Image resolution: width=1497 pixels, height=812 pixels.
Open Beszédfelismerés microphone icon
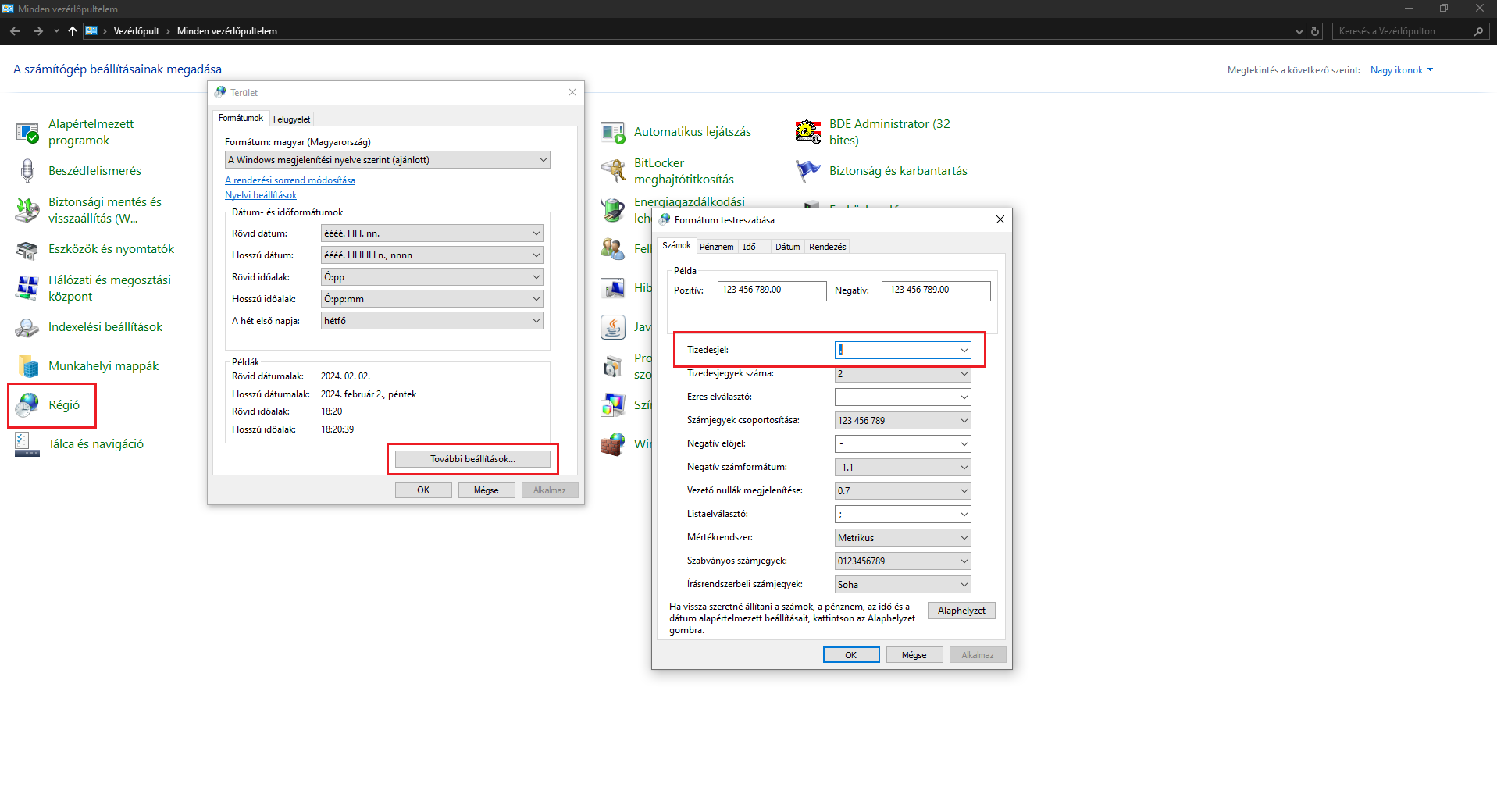28,170
